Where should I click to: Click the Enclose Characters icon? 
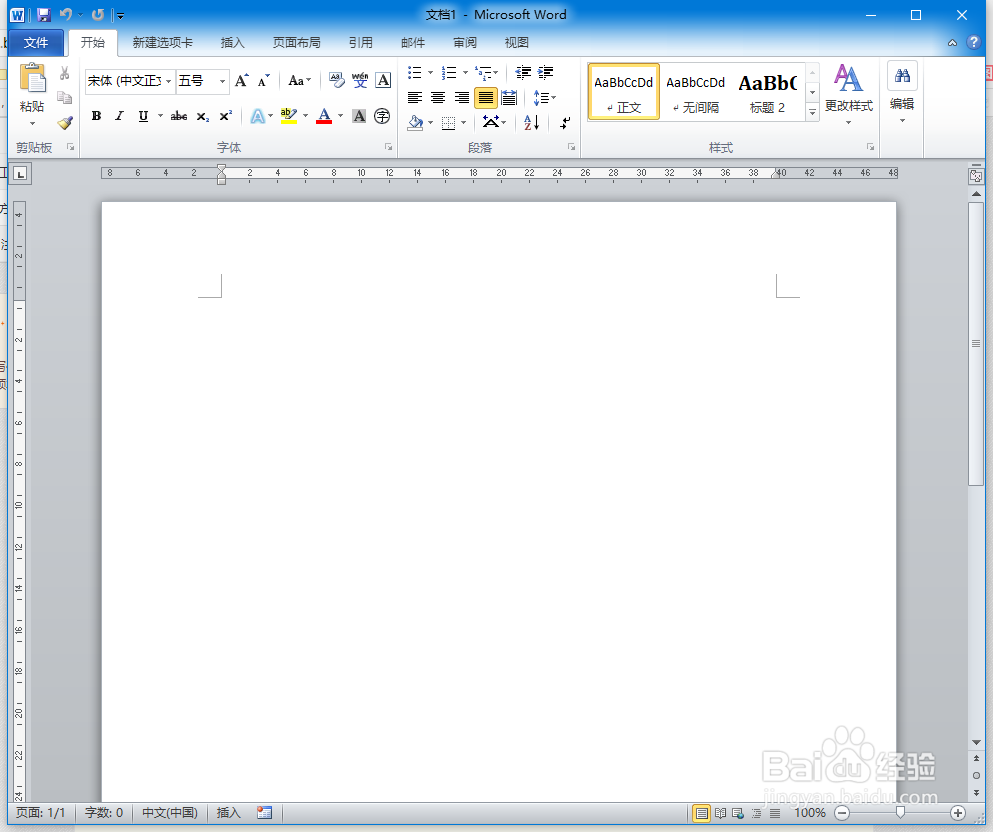click(382, 116)
